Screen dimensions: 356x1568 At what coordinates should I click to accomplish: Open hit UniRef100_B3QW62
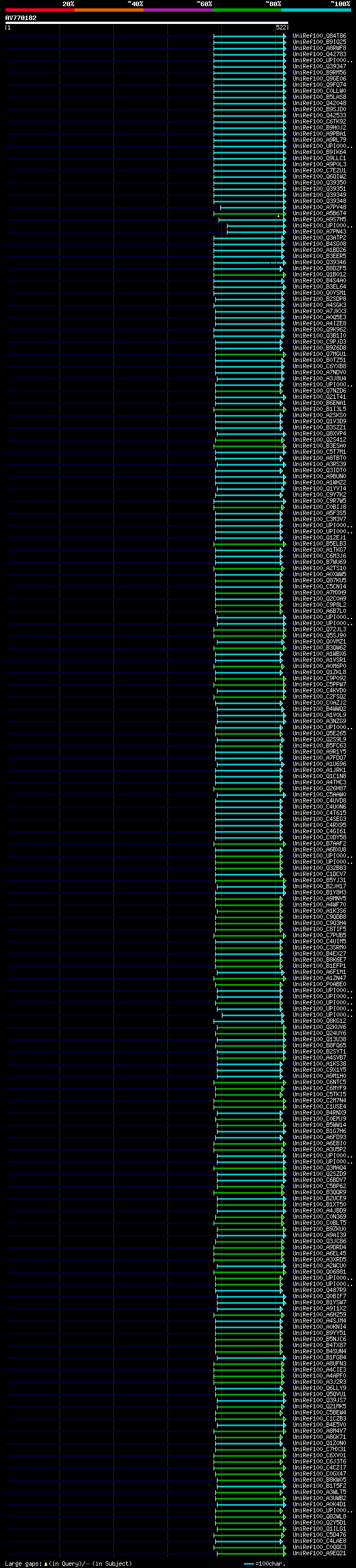coord(319,647)
